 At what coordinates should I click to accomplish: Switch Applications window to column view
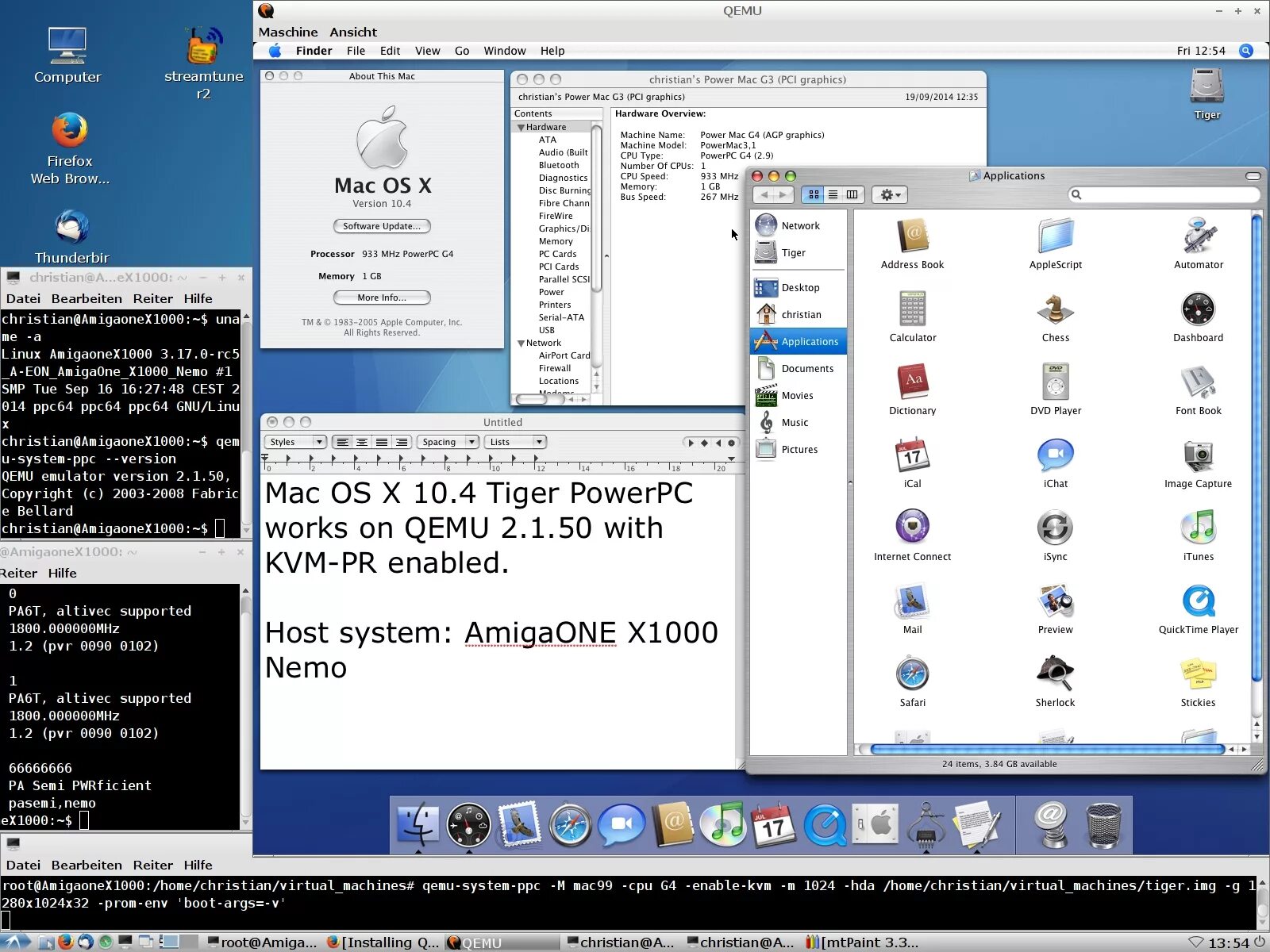click(x=852, y=194)
